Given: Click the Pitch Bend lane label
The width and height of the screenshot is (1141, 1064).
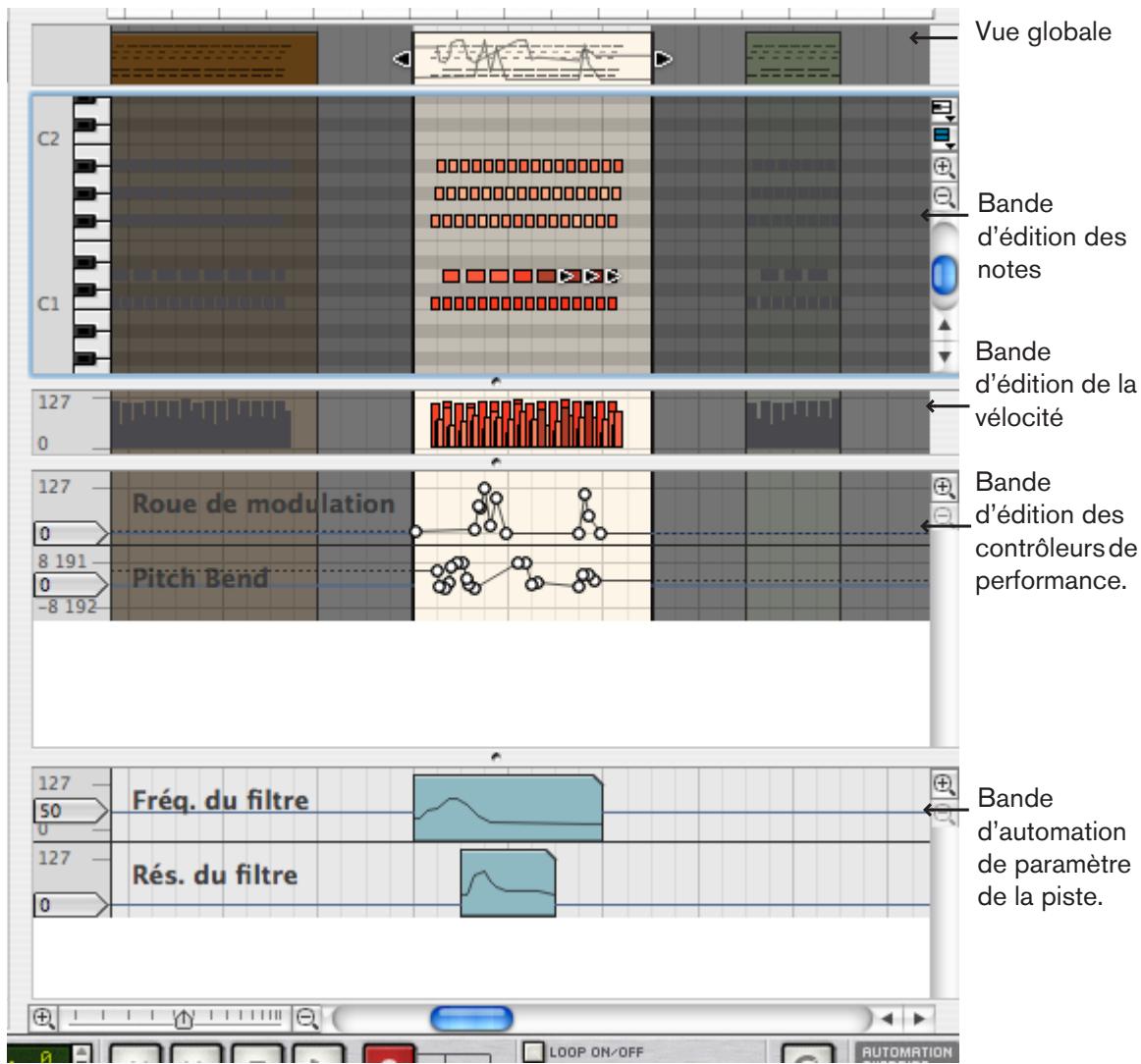Looking at the screenshot, I should [x=200, y=578].
